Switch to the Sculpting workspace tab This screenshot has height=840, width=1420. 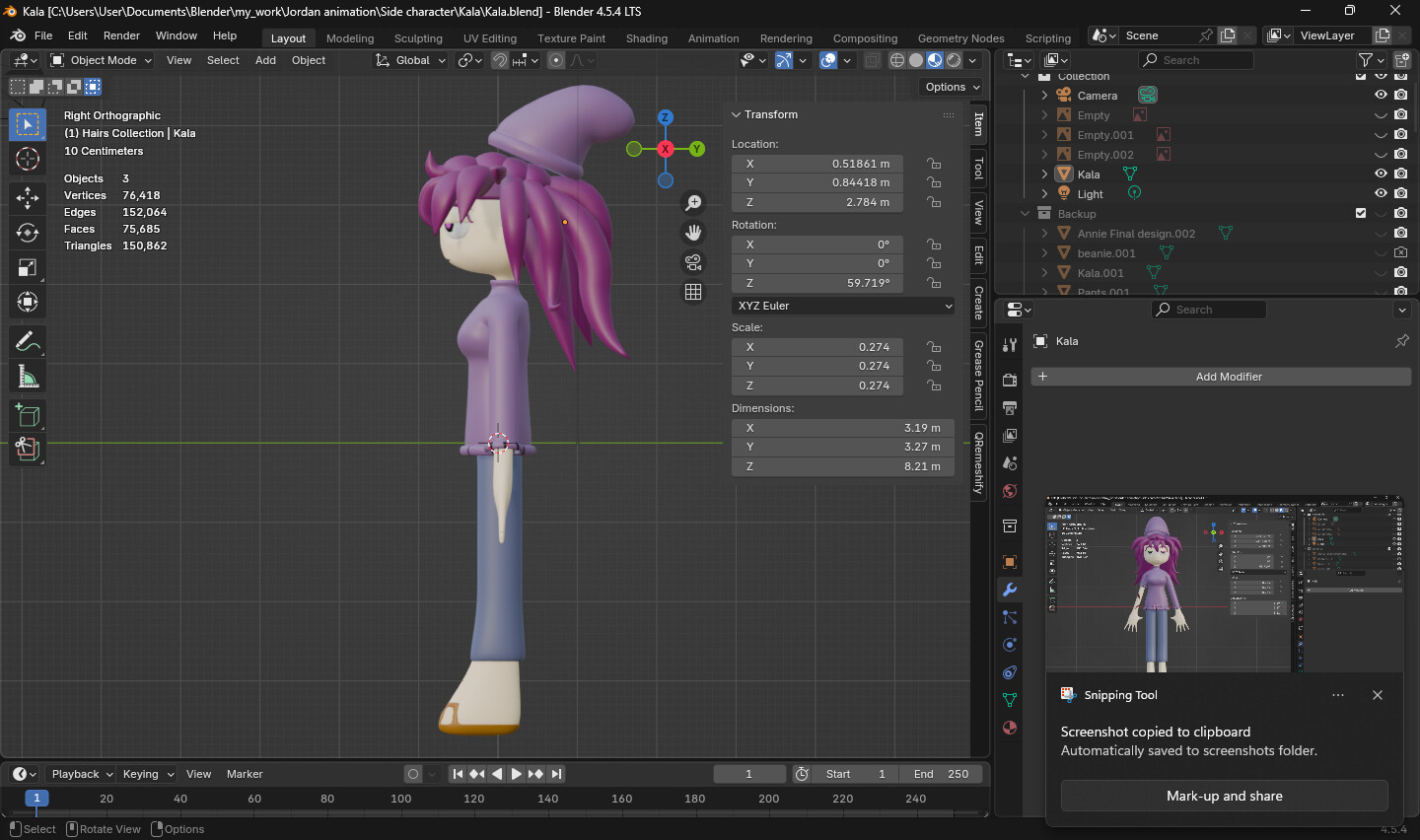pyautogui.click(x=418, y=38)
